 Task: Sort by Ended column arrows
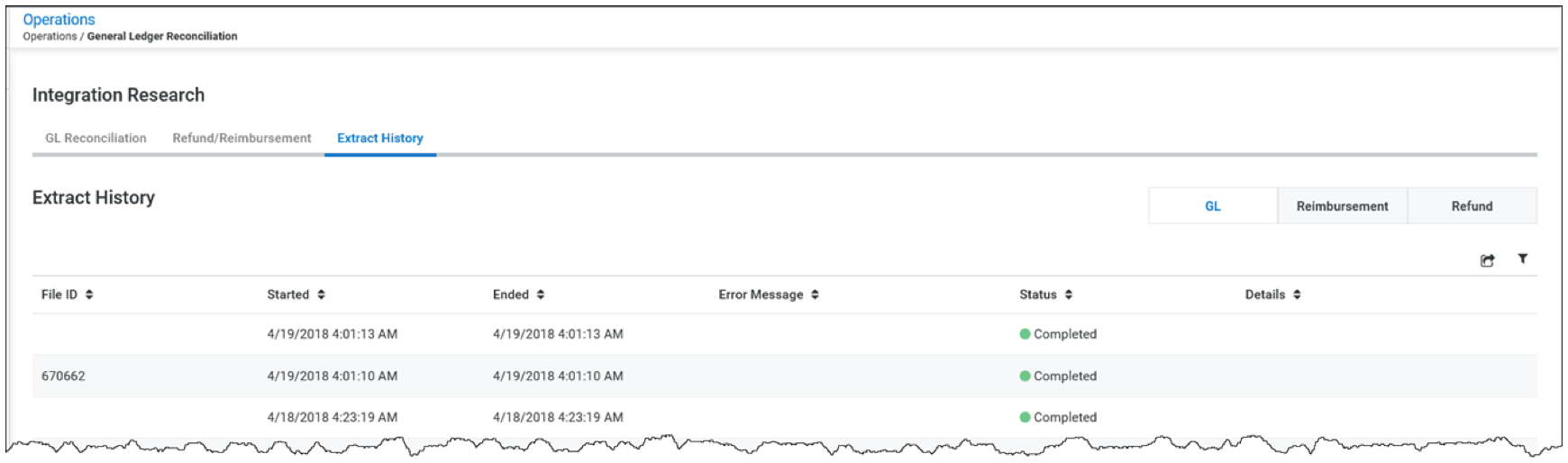point(540,295)
